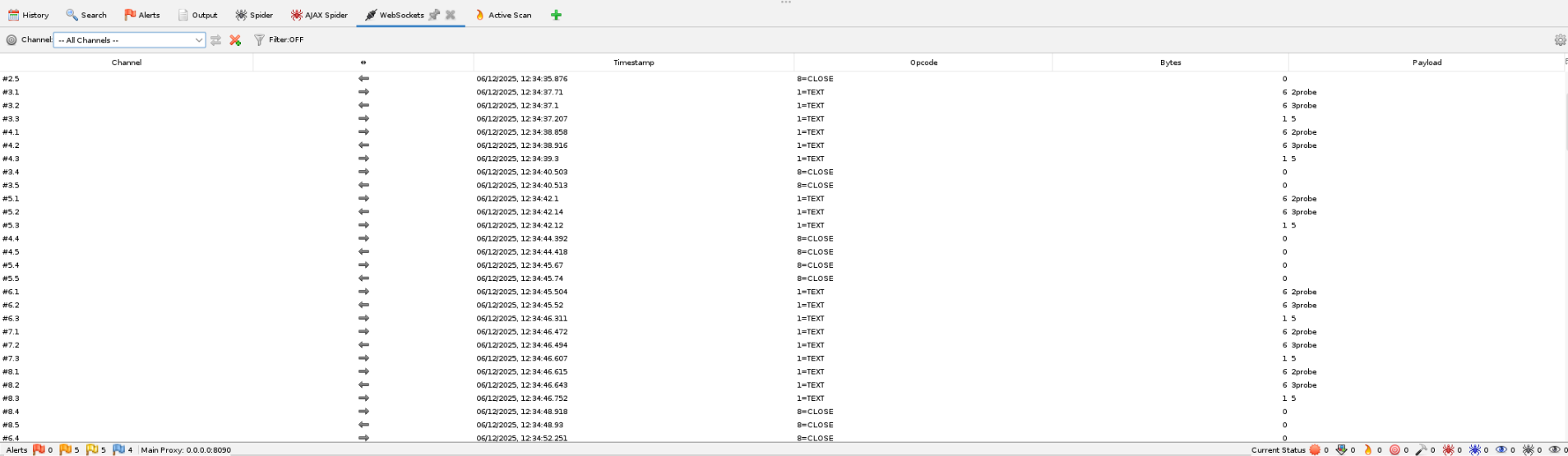This screenshot has height=456, width=1568.
Task: Click timestamp 06/12/2025, 12:34:39.3
Action: point(517,159)
